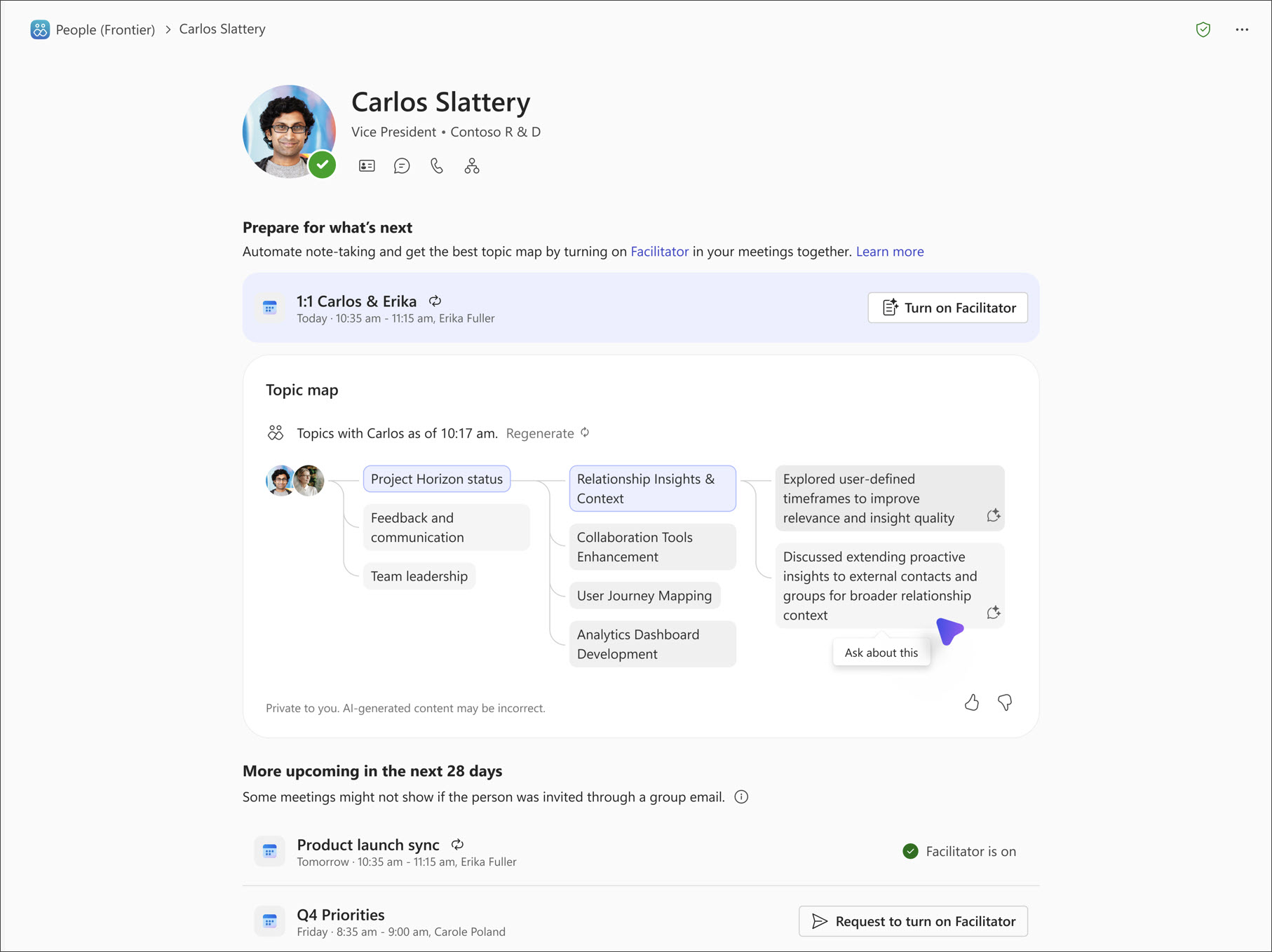This screenshot has height=952, width=1272.
Task: Turn on Facilitator for today's 1:1 meeting
Action: 947,307
